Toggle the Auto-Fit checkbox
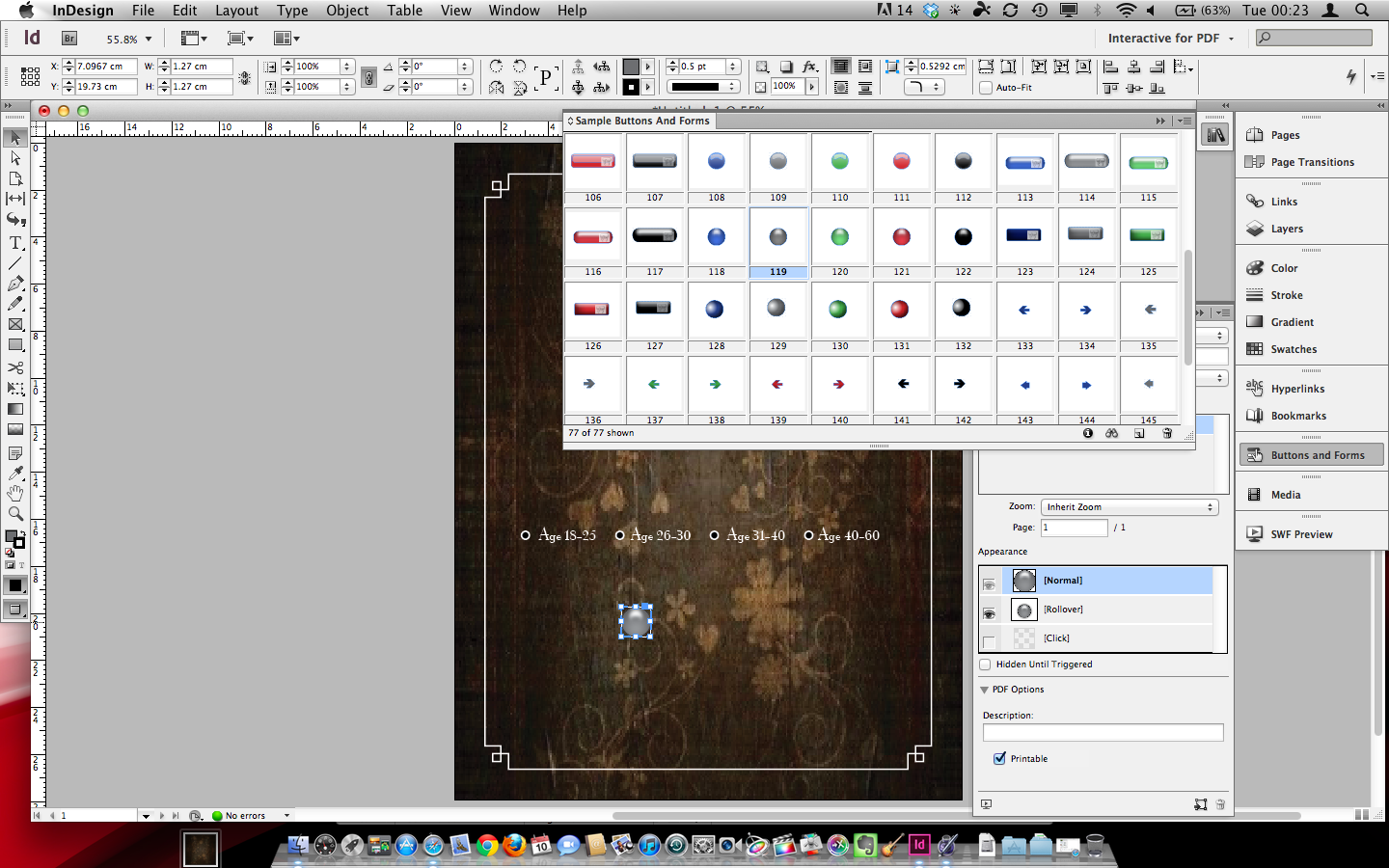The image size is (1389, 868). tap(986, 88)
